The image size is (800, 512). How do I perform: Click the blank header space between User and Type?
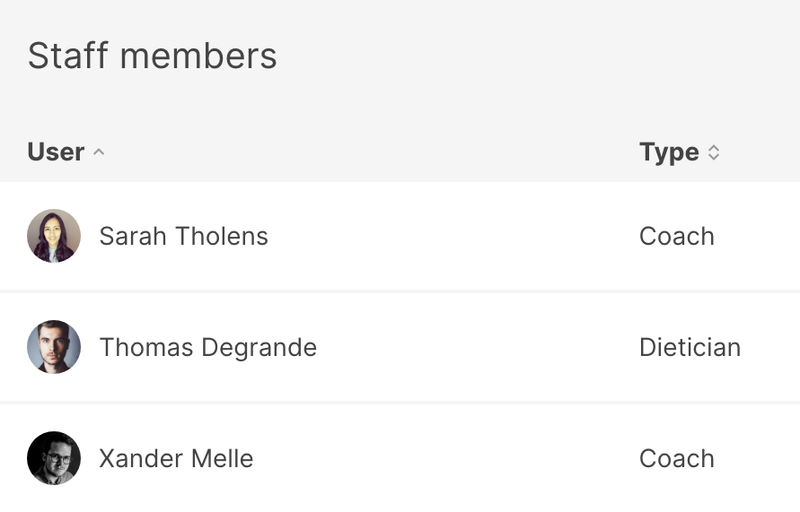tap(370, 152)
